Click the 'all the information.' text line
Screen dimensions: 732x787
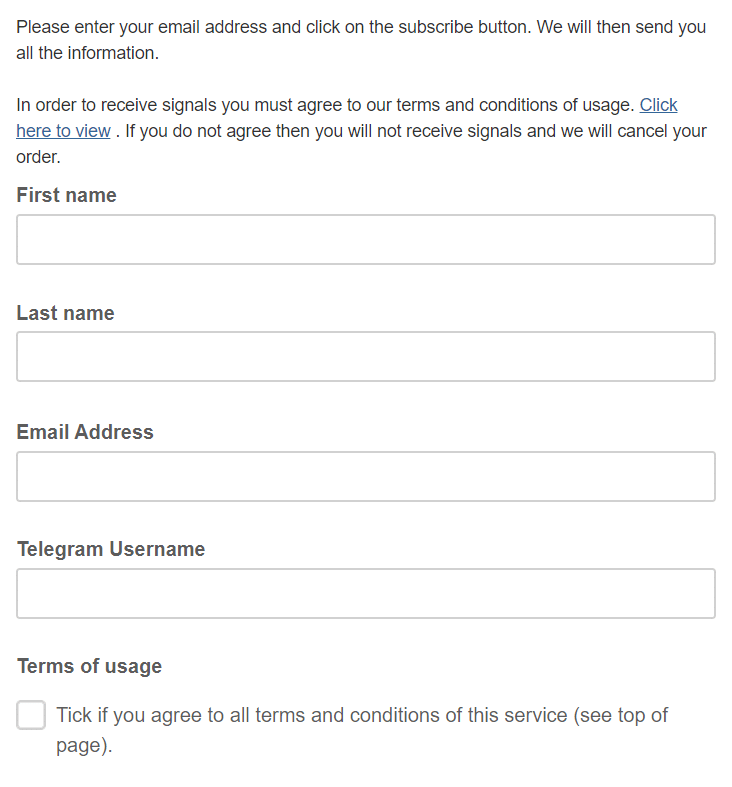coord(87,53)
